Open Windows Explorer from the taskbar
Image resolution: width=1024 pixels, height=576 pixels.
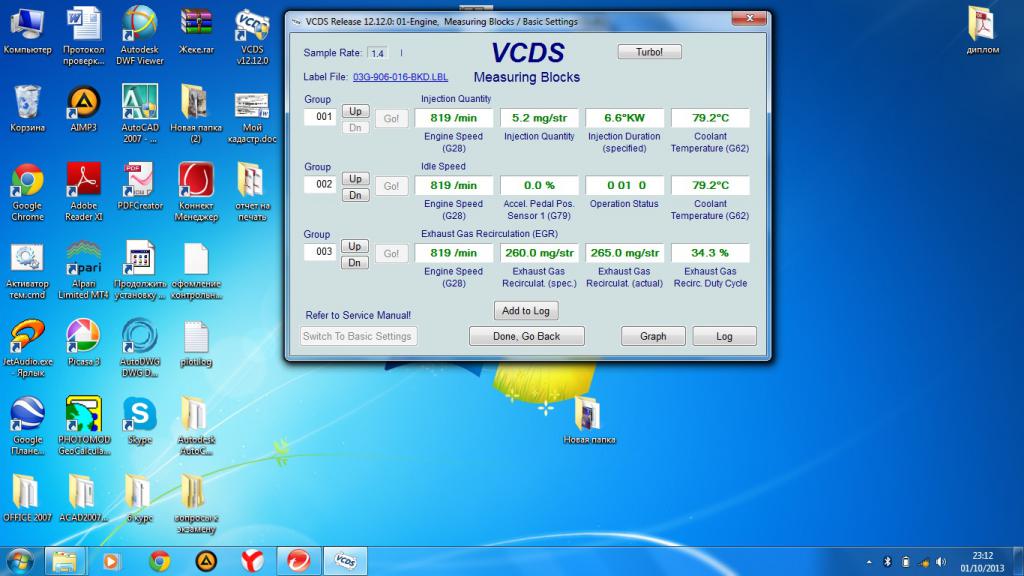click(x=65, y=561)
